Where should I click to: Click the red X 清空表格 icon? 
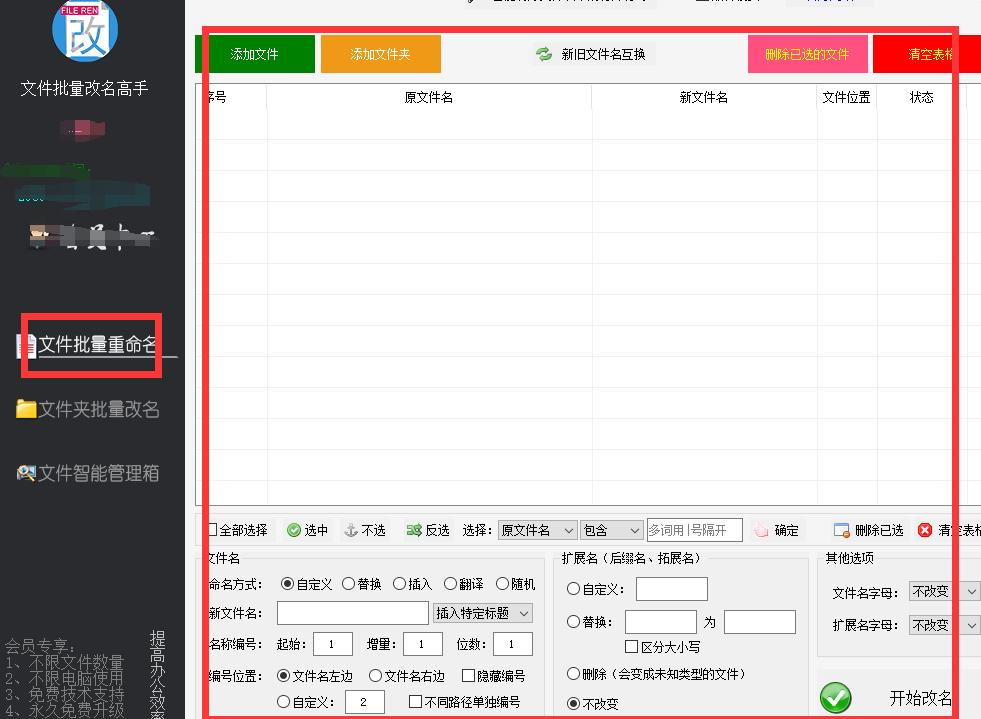[925, 531]
